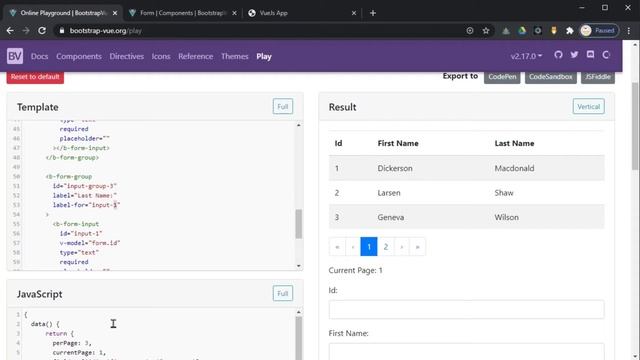Screen dimensions: 640x360
Task: Open the Twitter icon link
Action: [574, 55]
